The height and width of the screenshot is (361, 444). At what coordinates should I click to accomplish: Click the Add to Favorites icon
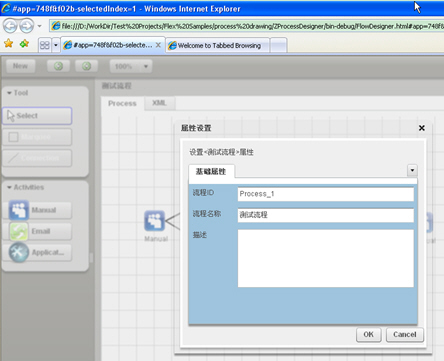click(24, 43)
